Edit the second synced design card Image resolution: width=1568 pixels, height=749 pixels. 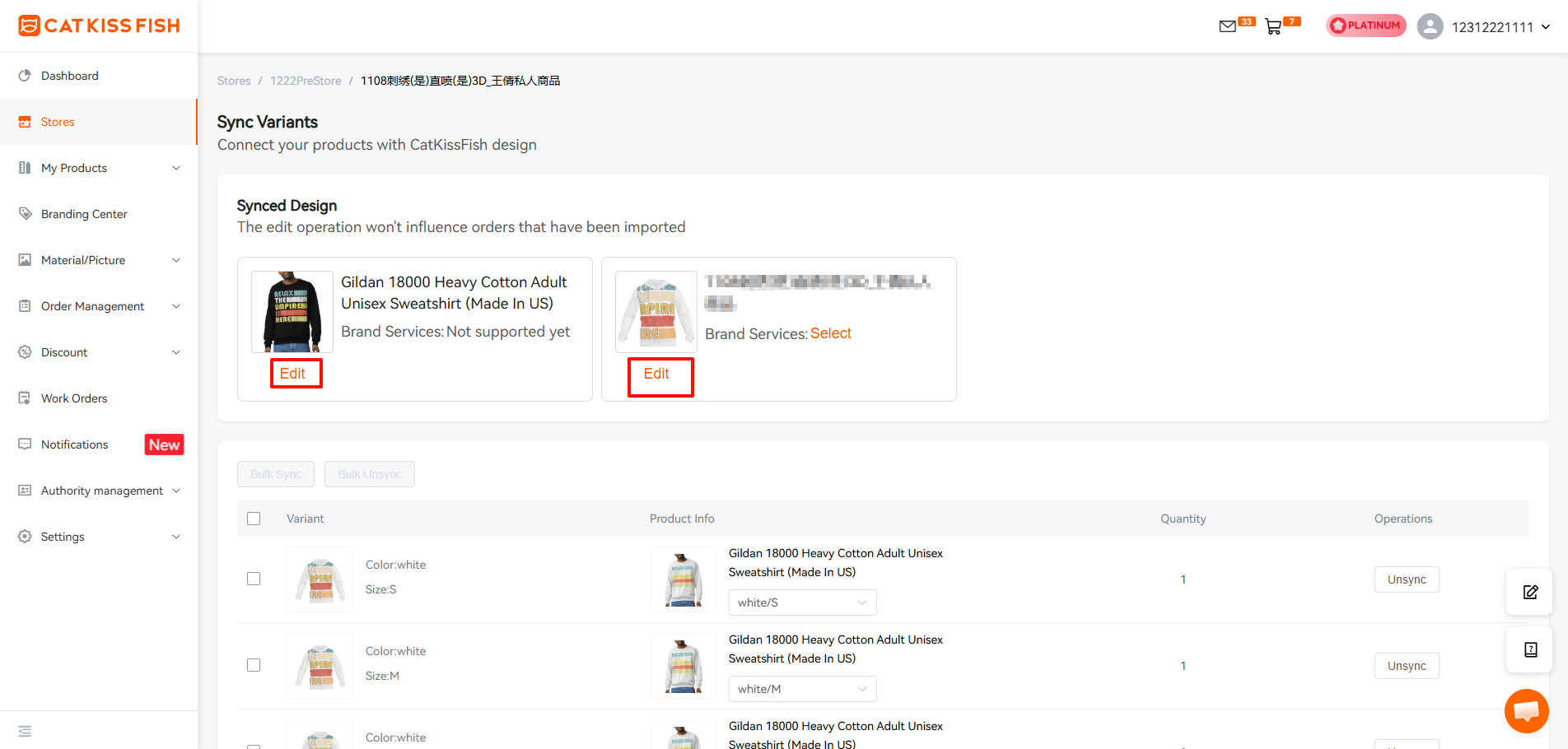(656, 374)
